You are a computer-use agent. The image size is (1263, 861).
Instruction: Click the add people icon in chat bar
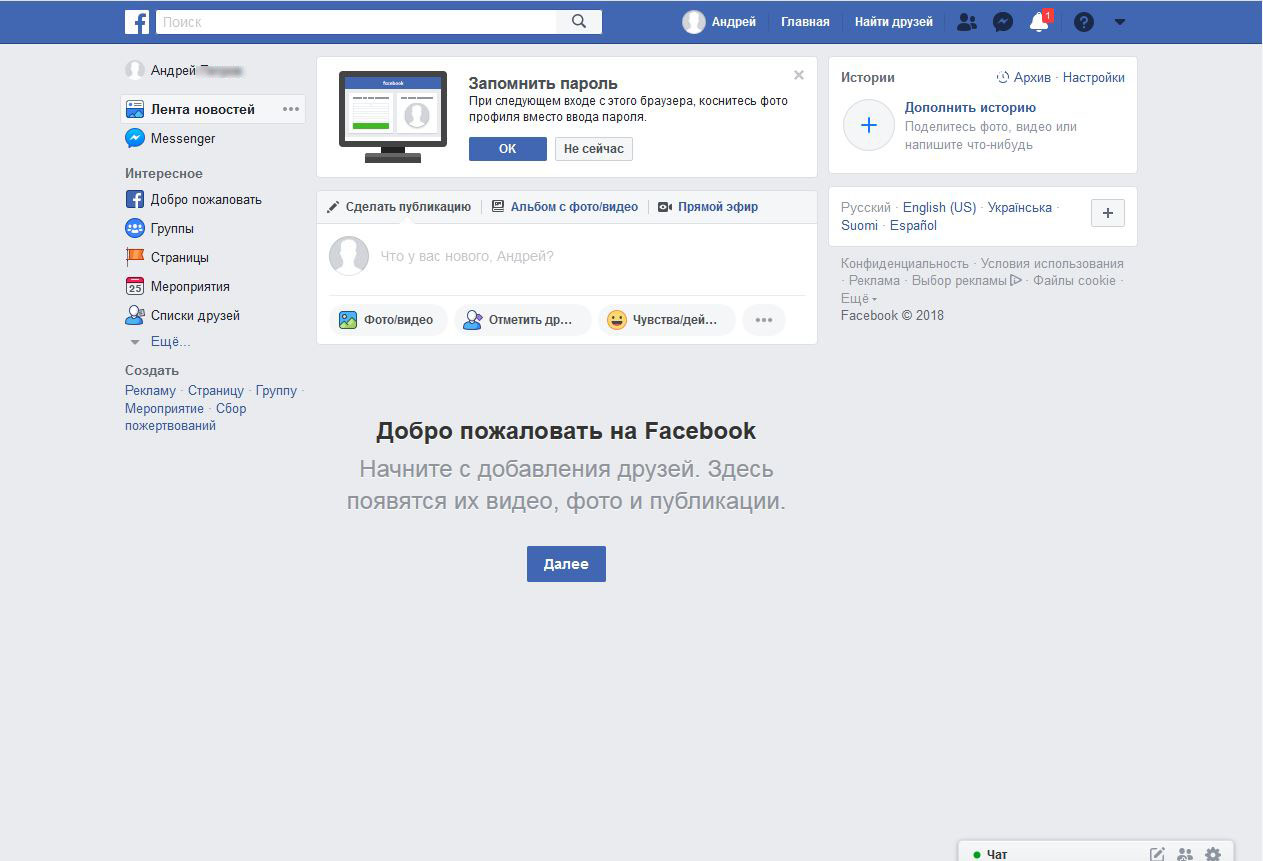[1185, 853]
